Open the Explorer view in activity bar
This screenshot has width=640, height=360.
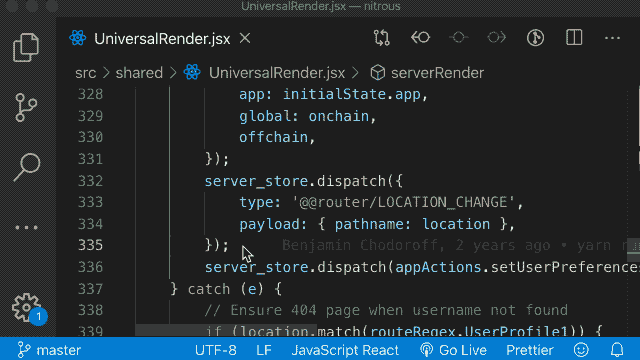pyautogui.click(x=26, y=47)
